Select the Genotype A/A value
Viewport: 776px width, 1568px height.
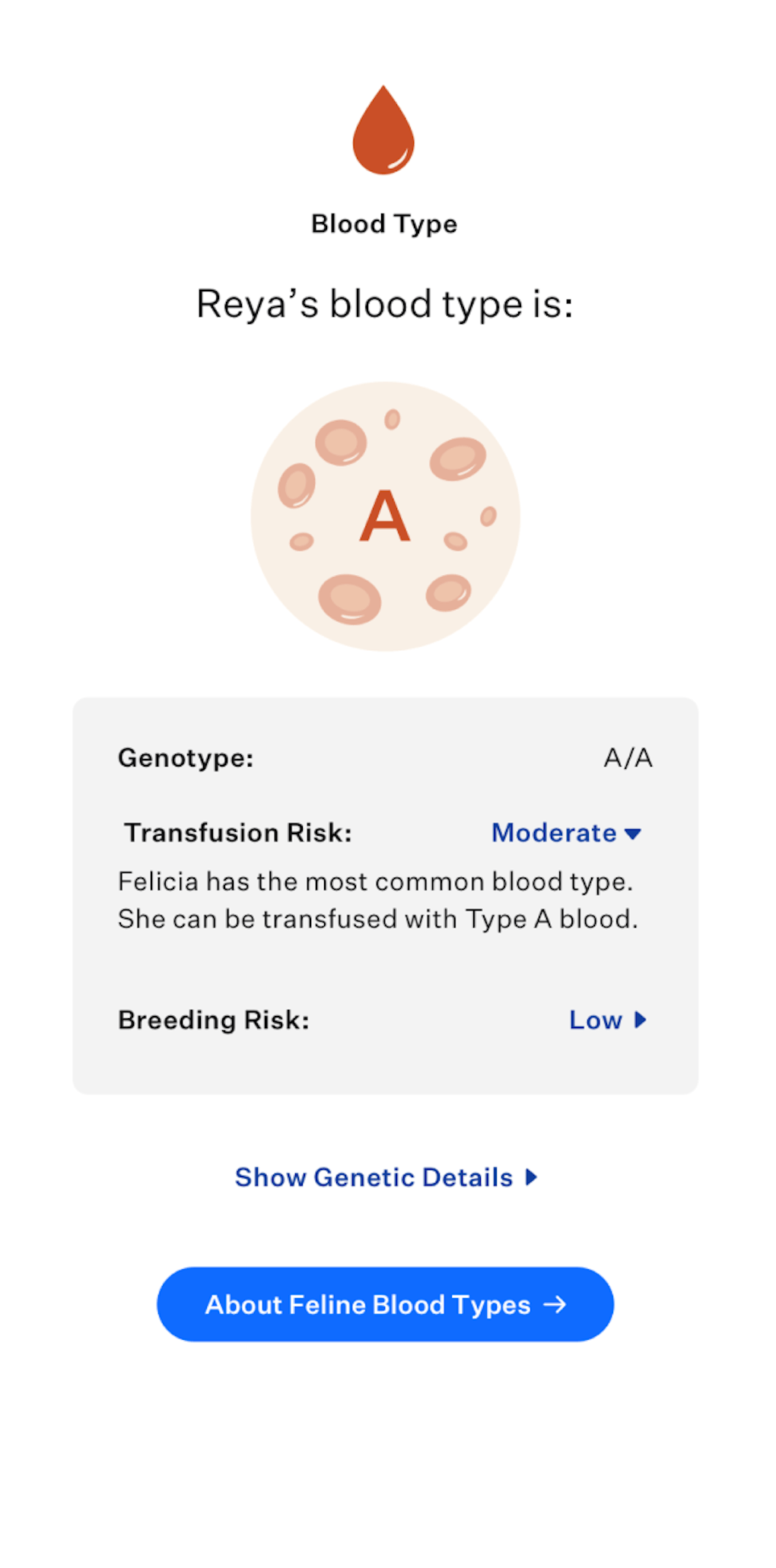click(x=628, y=757)
